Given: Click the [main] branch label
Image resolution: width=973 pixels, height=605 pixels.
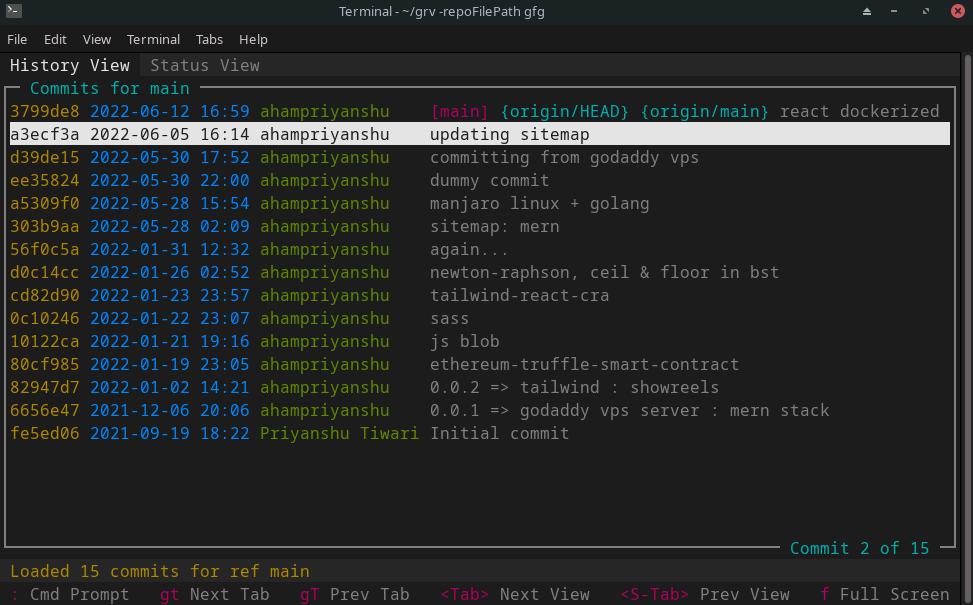Looking at the screenshot, I should 460,112.
